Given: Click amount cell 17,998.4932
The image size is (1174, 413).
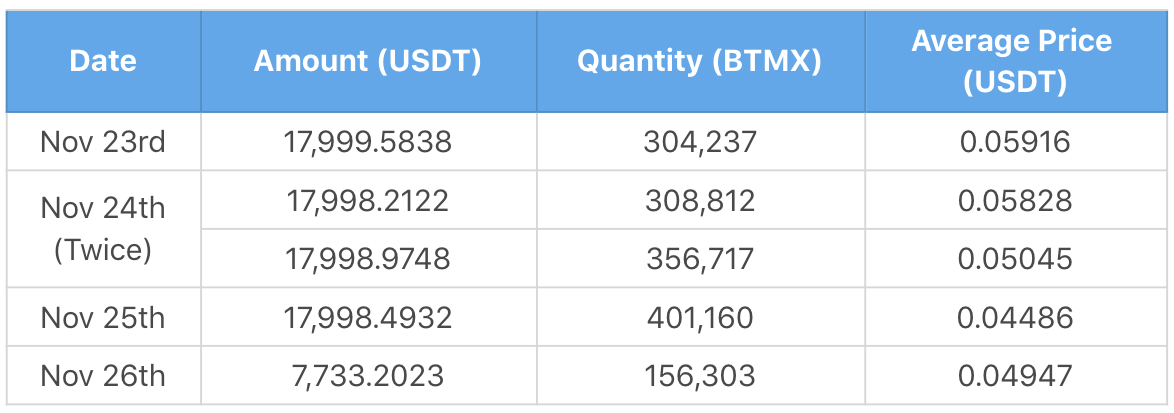Looking at the screenshot, I should click(x=368, y=318).
